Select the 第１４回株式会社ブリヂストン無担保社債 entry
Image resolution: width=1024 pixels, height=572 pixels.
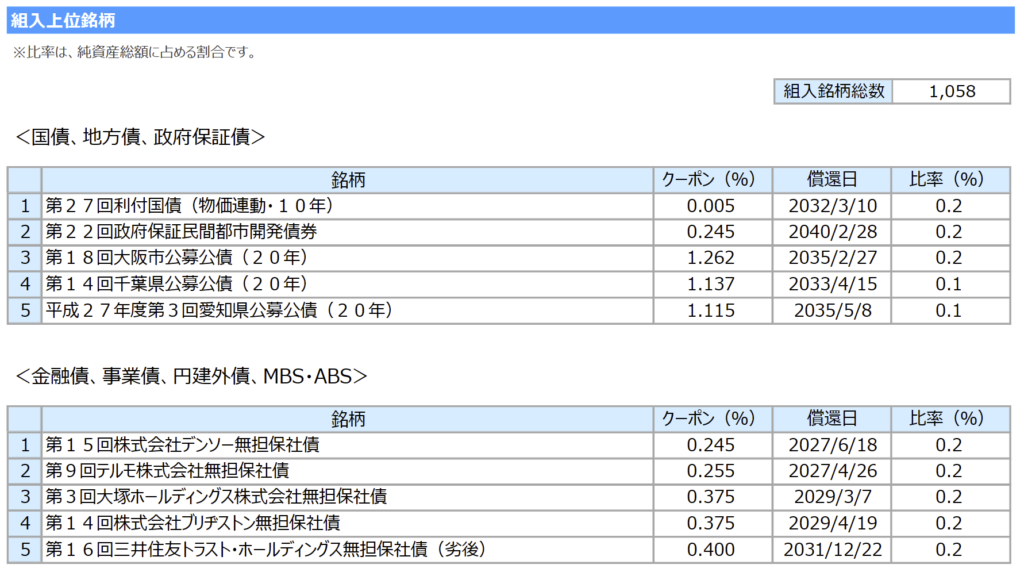193,523
